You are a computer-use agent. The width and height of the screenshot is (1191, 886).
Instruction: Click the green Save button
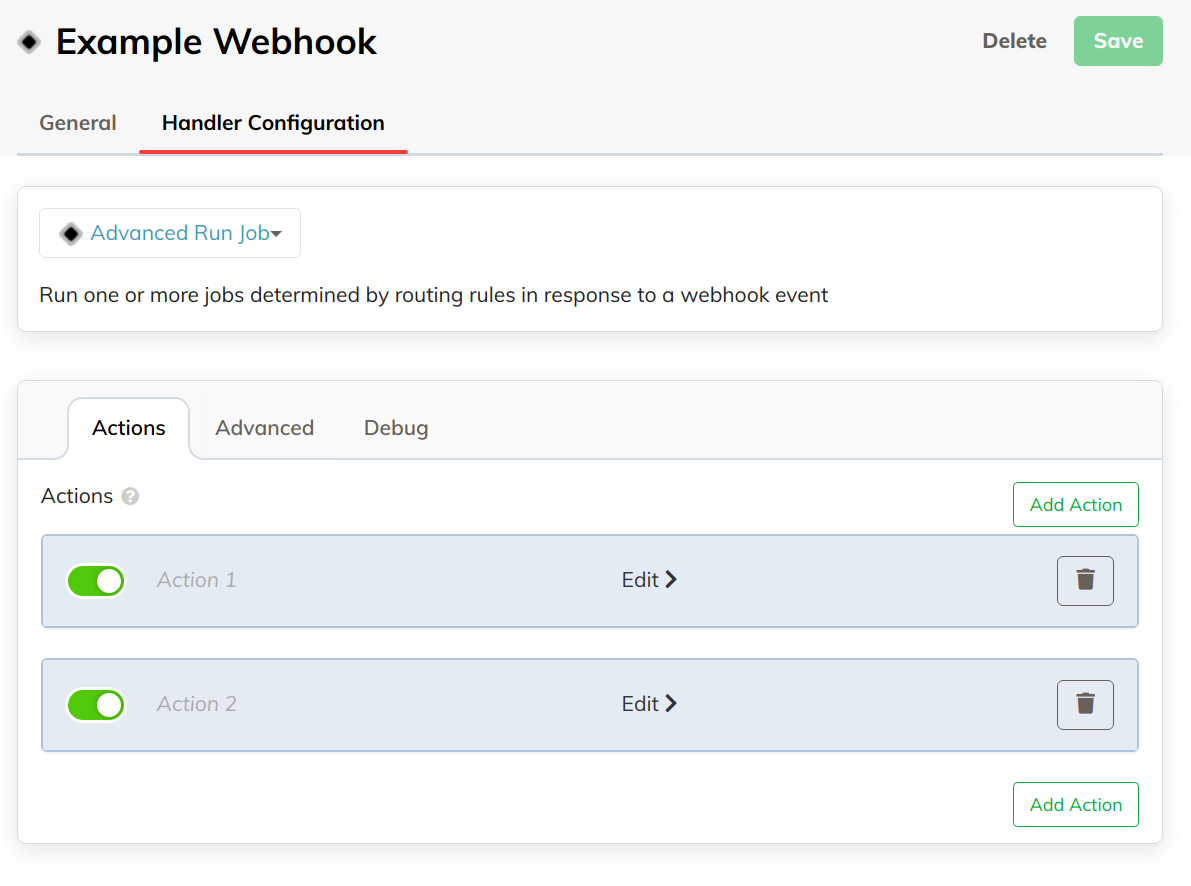1118,41
